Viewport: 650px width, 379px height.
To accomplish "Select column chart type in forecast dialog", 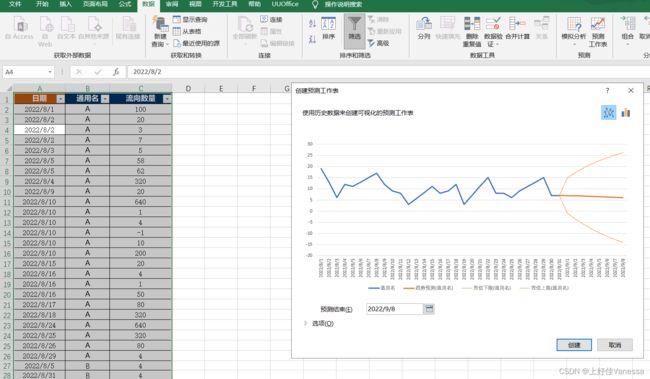I will tap(626, 113).
